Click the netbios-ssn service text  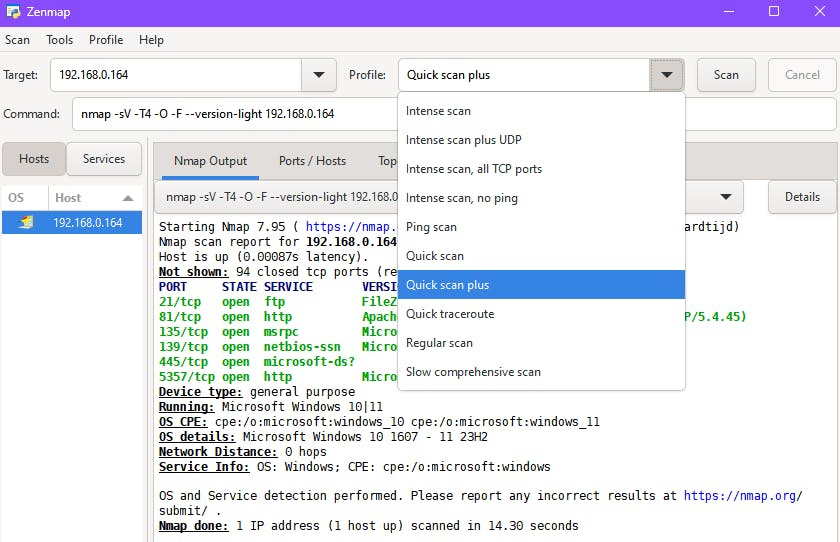(302, 347)
